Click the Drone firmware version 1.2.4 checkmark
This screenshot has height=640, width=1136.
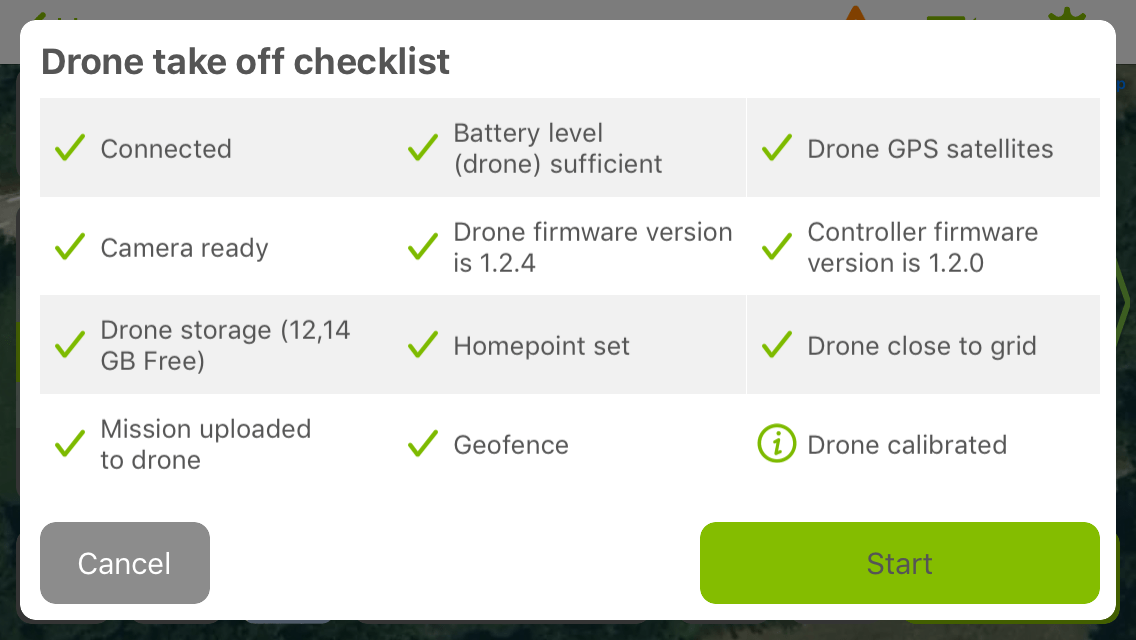tap(423, 246)
